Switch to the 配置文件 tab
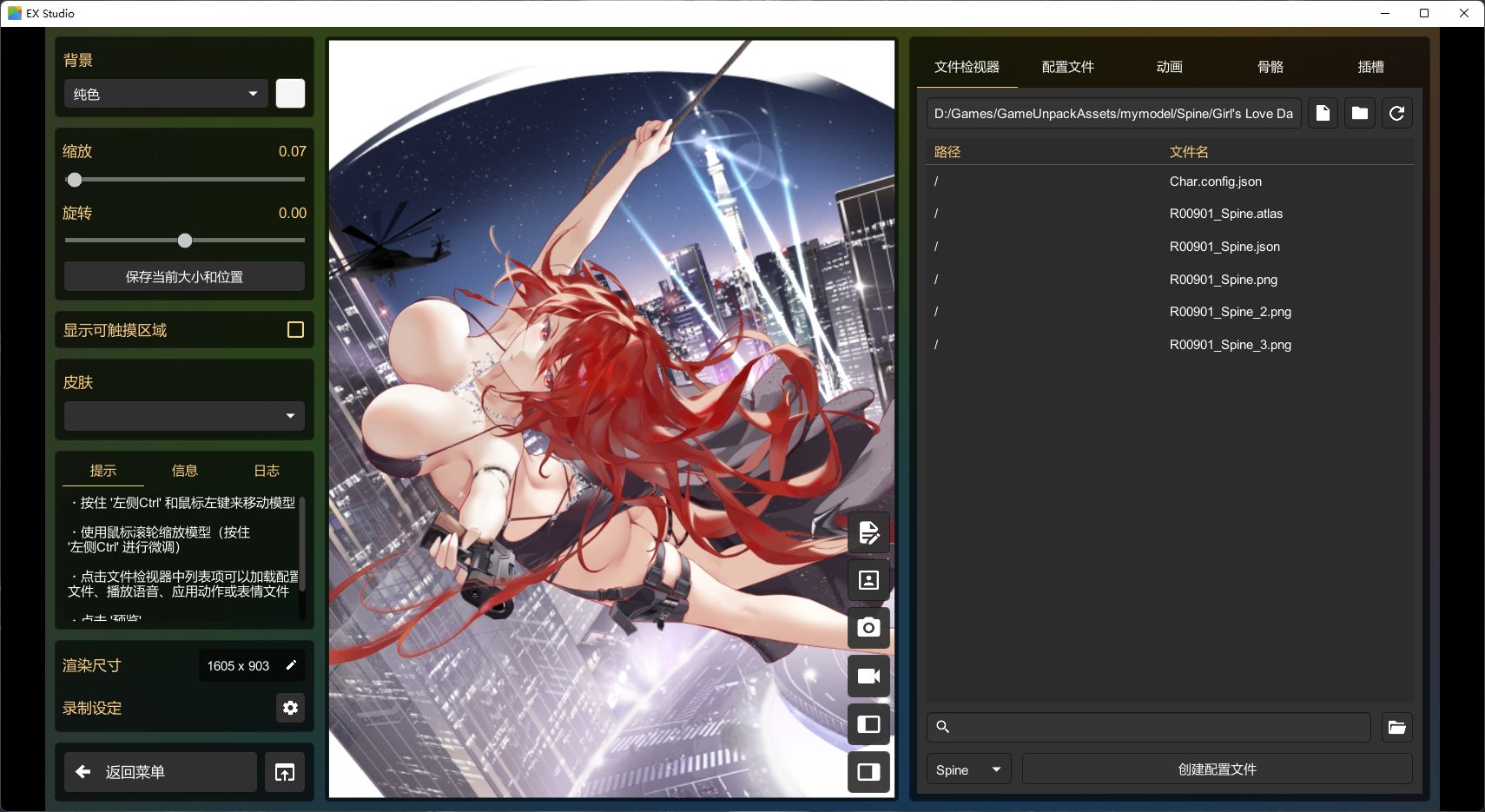 pos(1068,67)
